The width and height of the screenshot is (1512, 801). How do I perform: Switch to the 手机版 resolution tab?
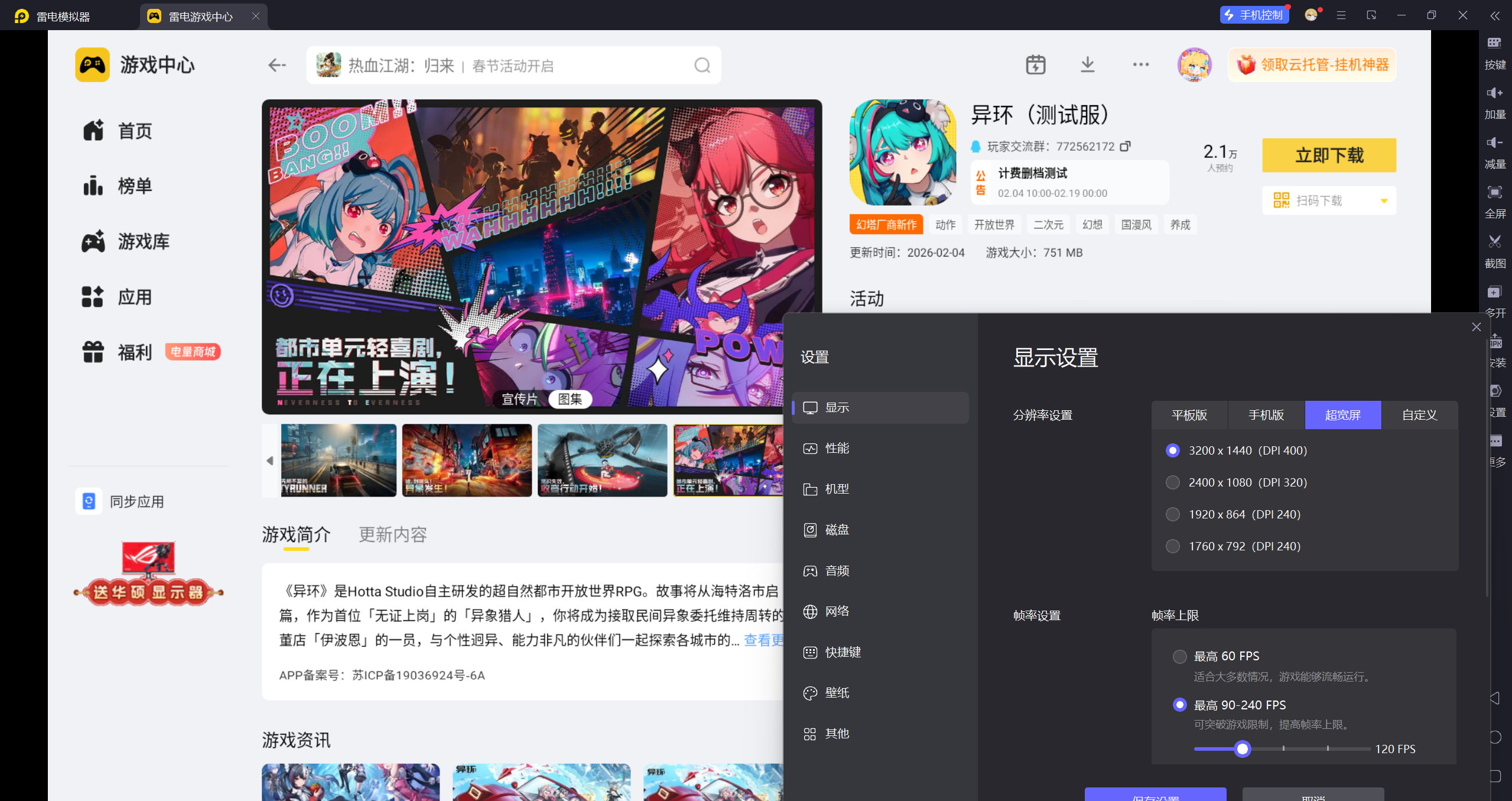click(x=1266, y=415)
